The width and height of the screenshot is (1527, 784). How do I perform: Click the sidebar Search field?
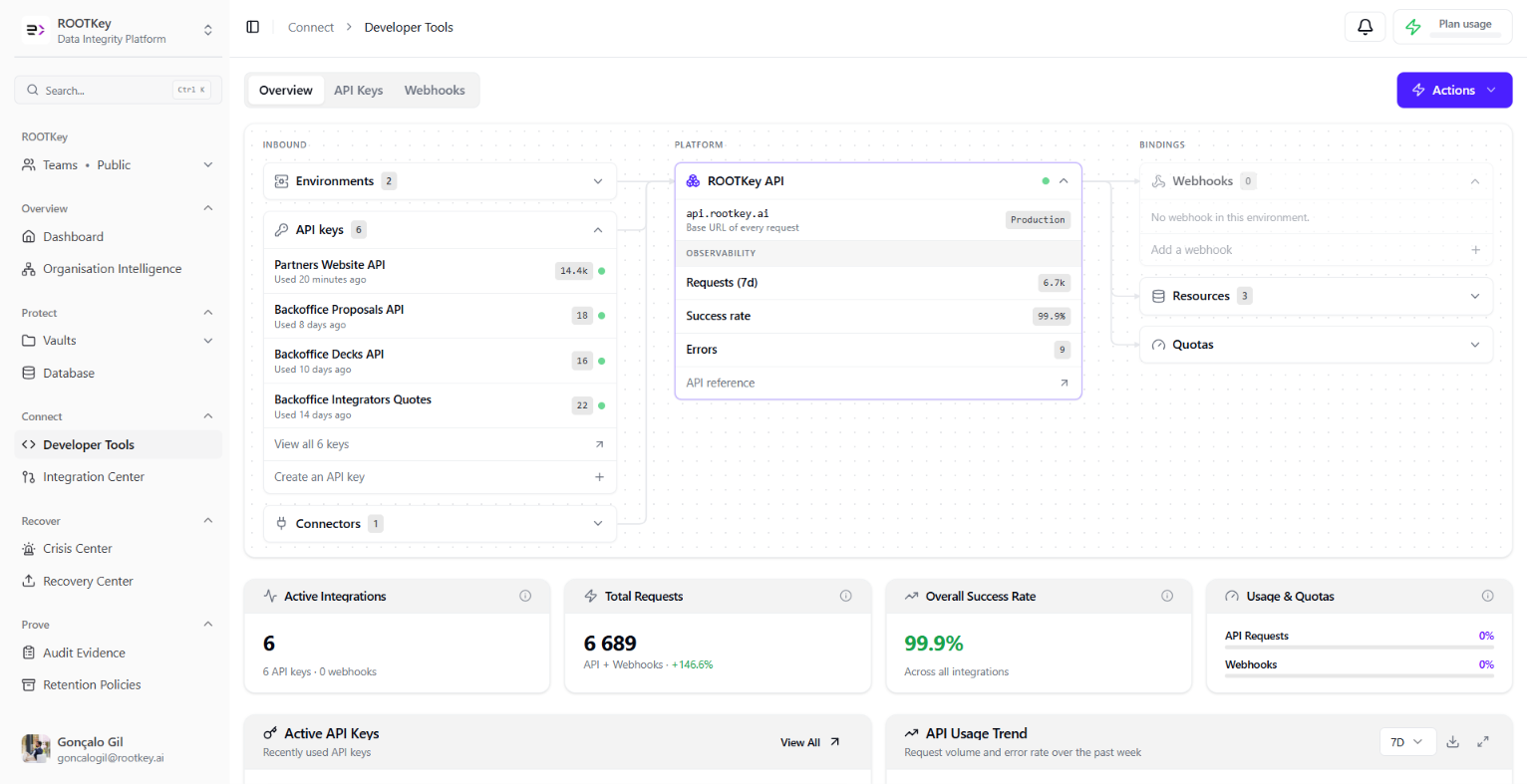118,90
